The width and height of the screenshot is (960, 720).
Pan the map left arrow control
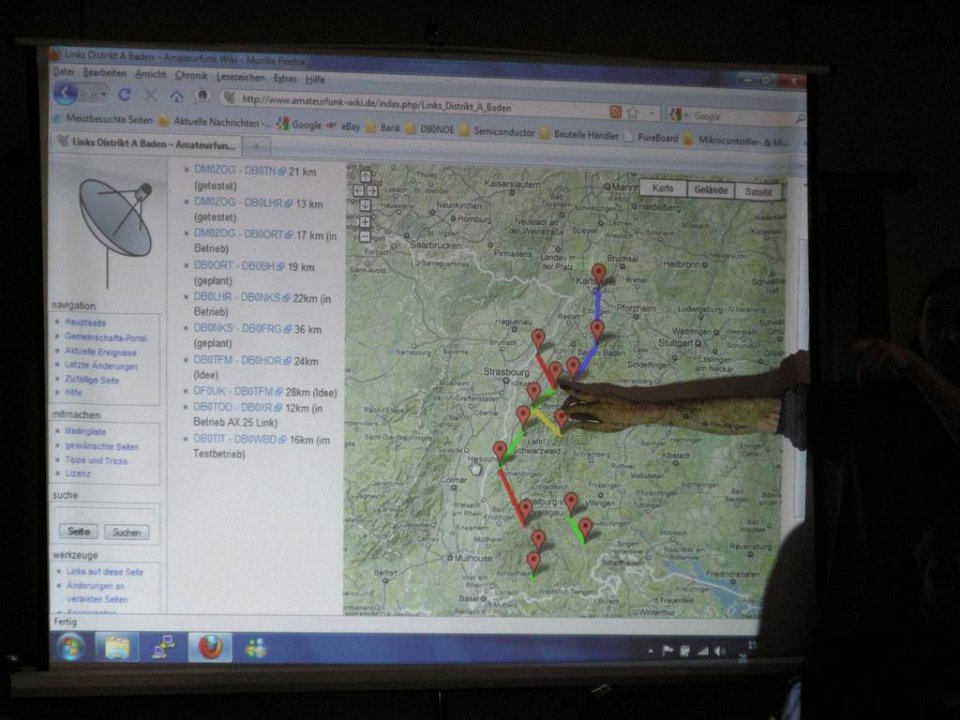pyautogui.click(x=358, y=191)
